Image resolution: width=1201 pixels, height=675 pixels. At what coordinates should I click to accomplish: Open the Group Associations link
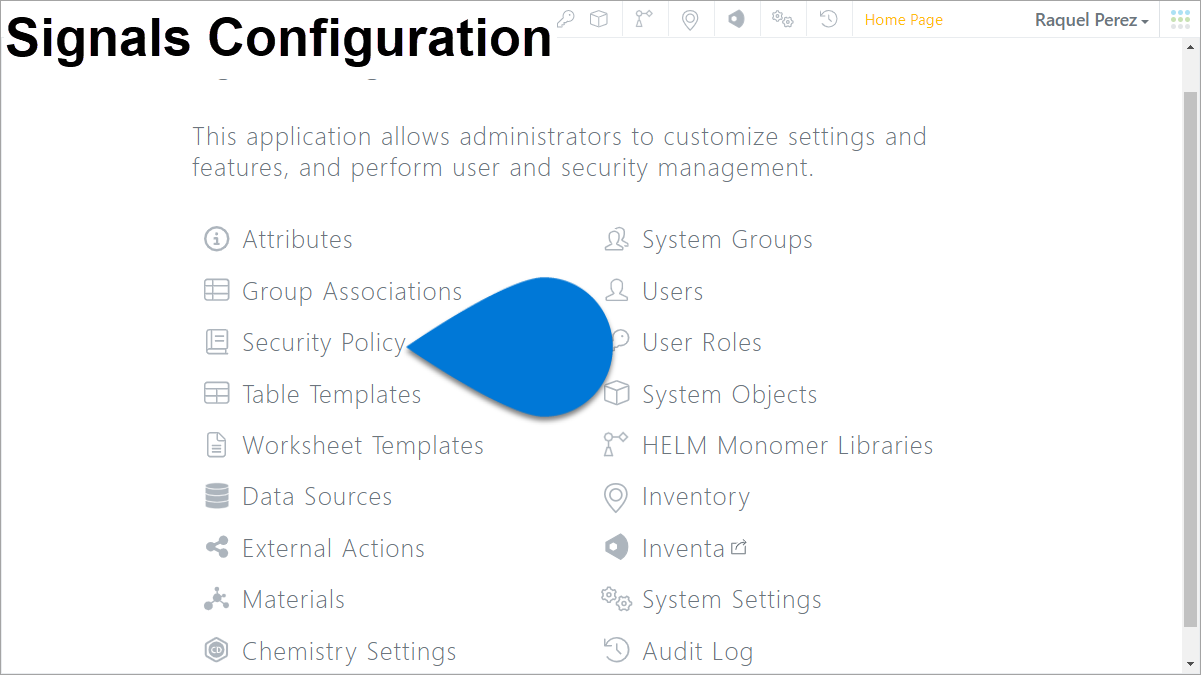tap(352, 291)
